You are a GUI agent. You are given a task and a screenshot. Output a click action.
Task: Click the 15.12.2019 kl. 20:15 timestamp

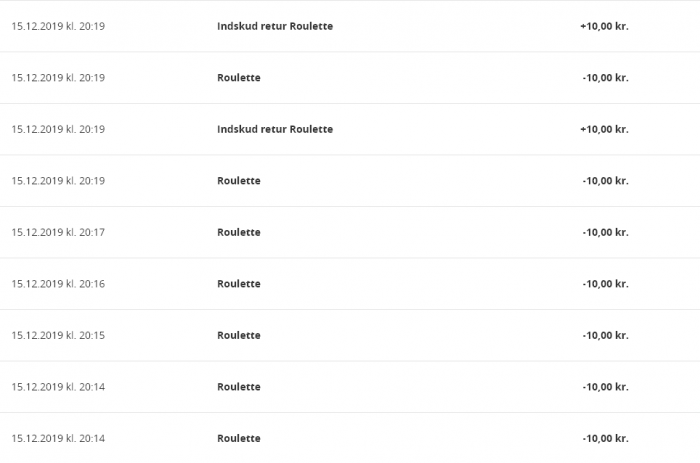(x=58, y=336)
